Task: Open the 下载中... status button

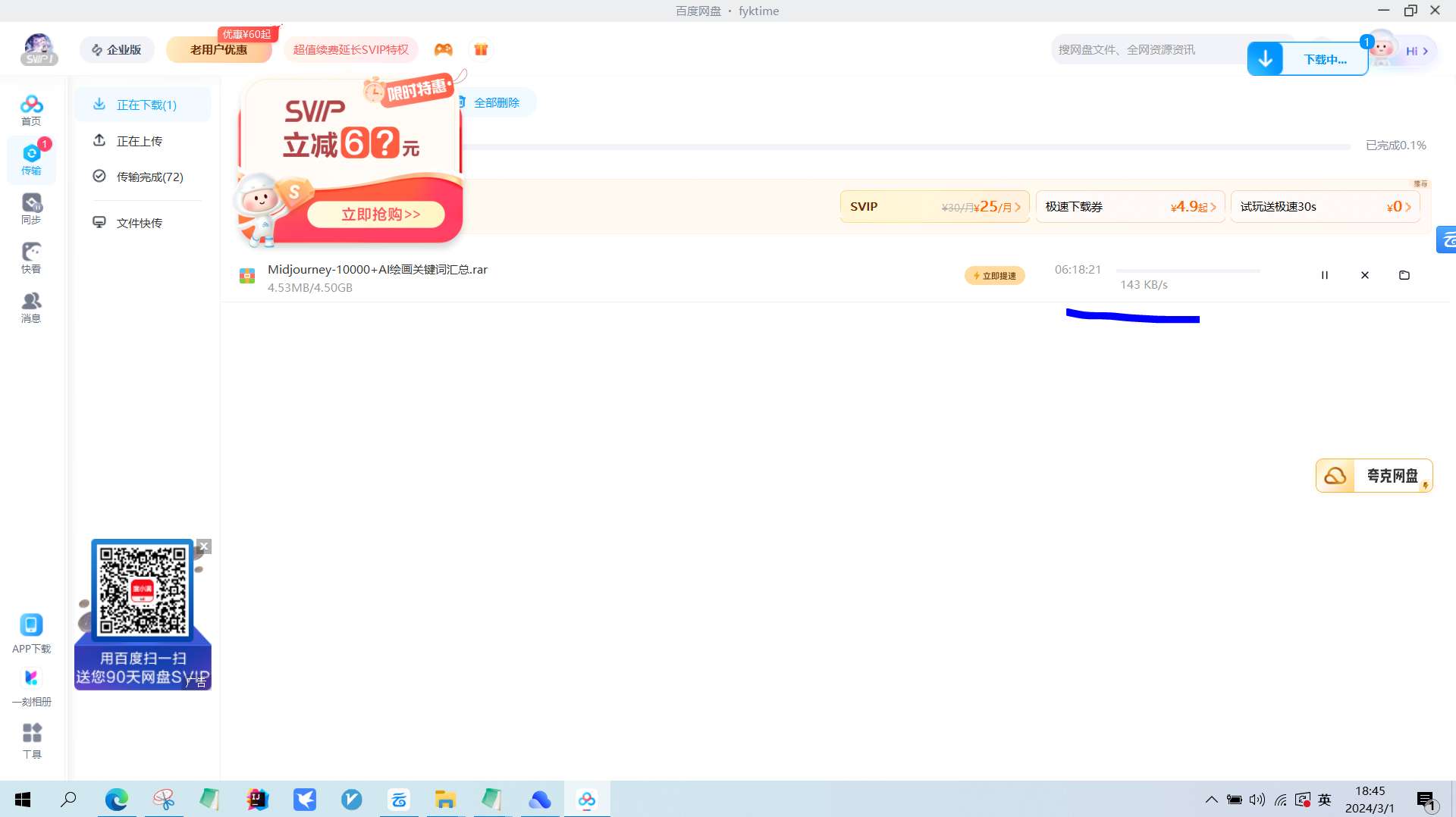Action: (x=1325, y=59)
